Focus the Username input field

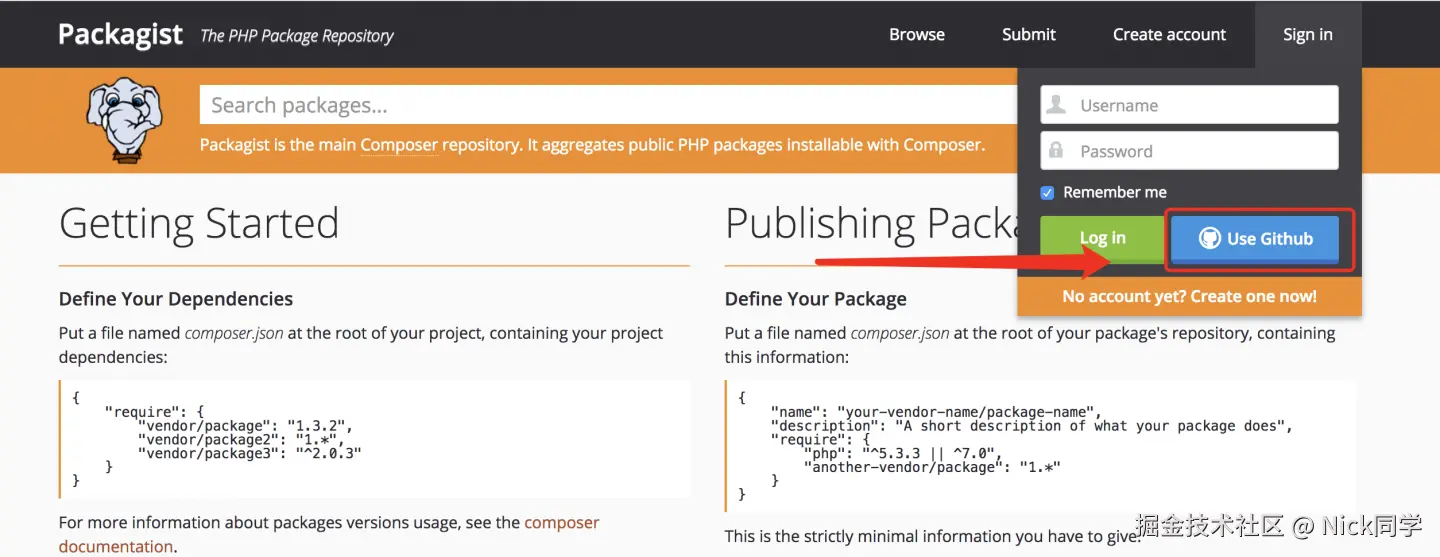[x=1200, y=105]
